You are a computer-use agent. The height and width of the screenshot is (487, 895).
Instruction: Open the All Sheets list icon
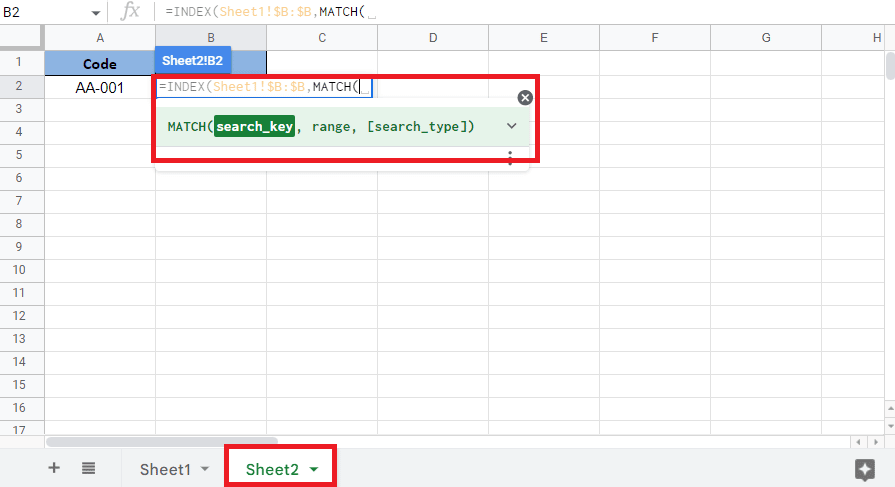click(88, 468)
